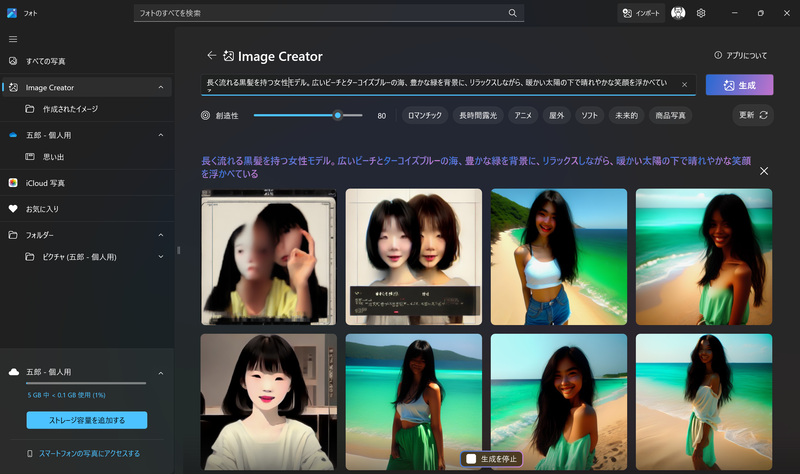Collapse the storage panel chevron
Screen dimensions: 800x474
click(x=161, y=373)
